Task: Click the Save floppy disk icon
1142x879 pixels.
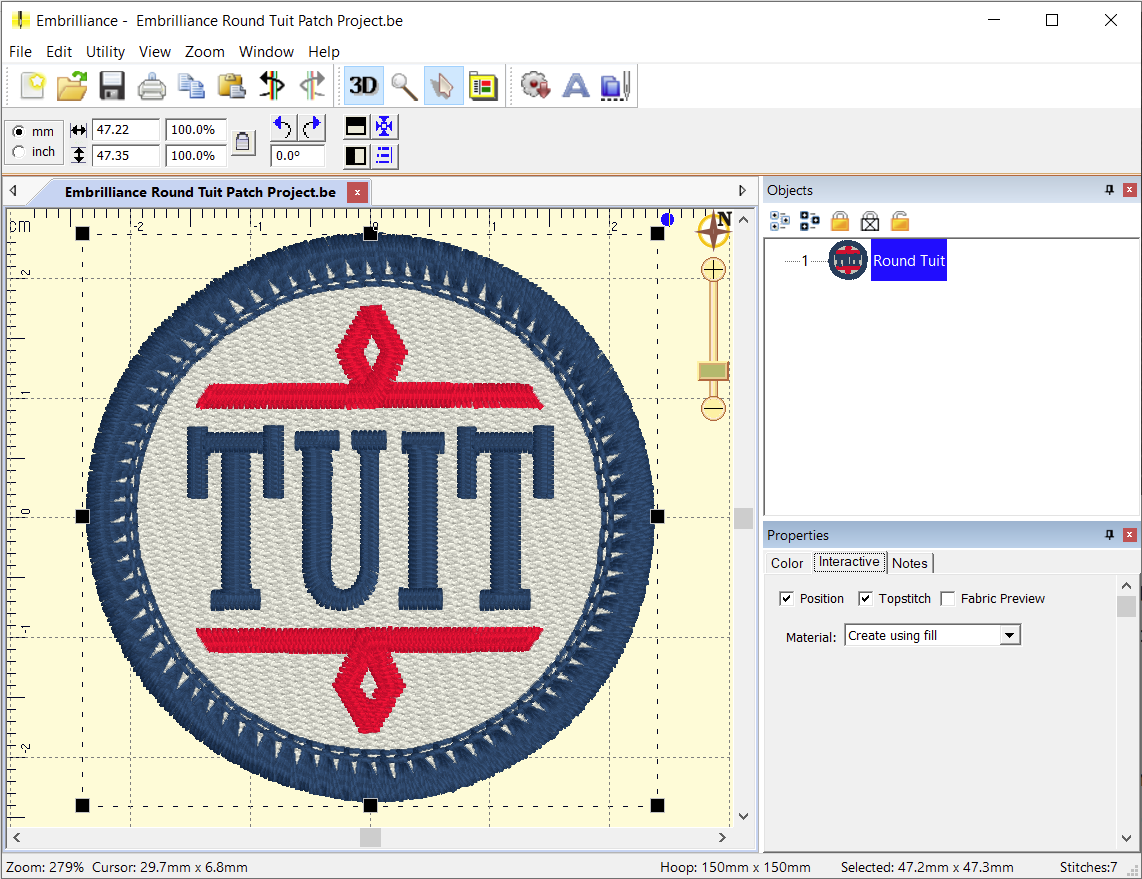Action: pyautogui.click(x=112, y=86)
